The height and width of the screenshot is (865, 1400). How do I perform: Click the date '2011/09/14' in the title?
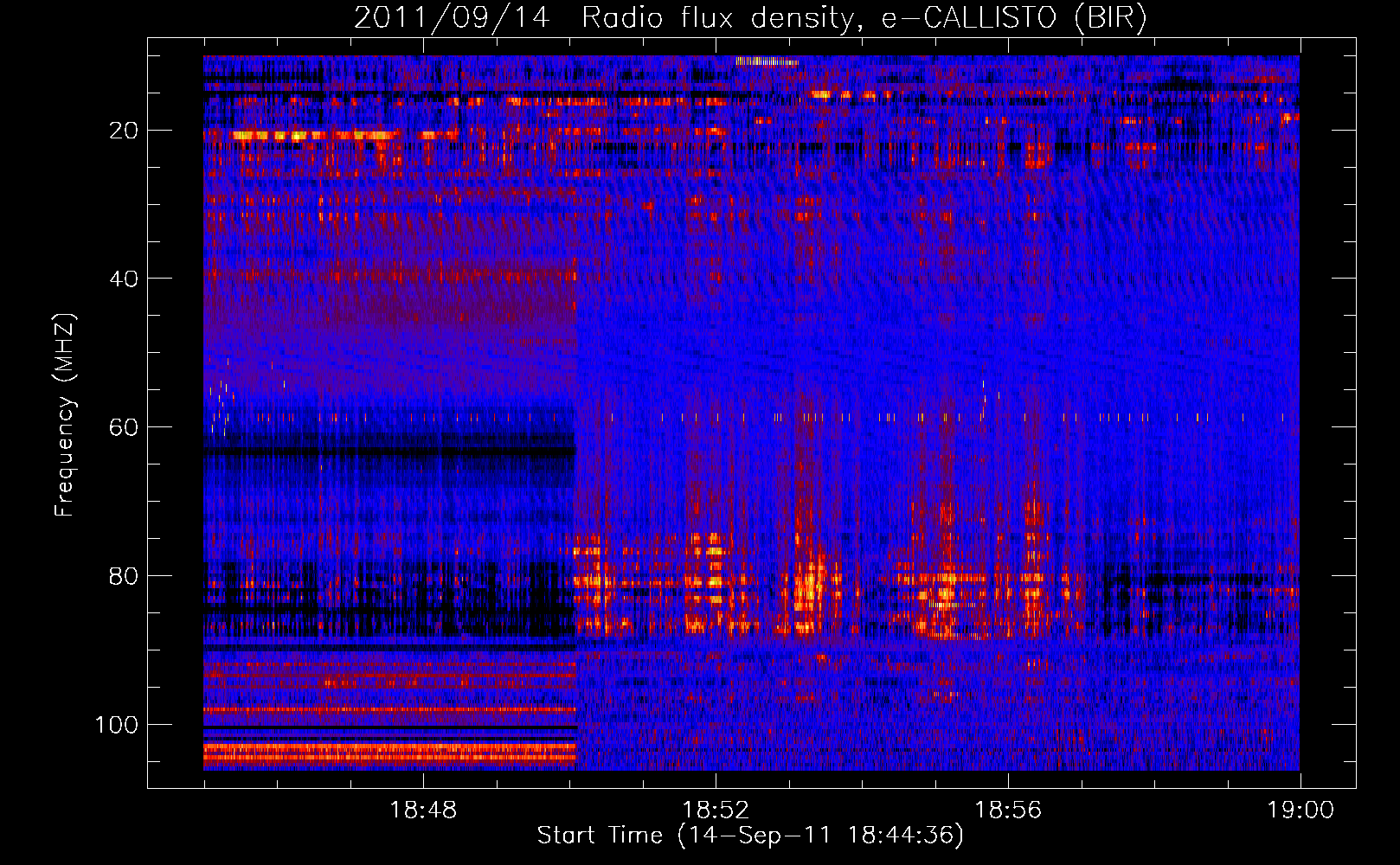pos(452,18)
